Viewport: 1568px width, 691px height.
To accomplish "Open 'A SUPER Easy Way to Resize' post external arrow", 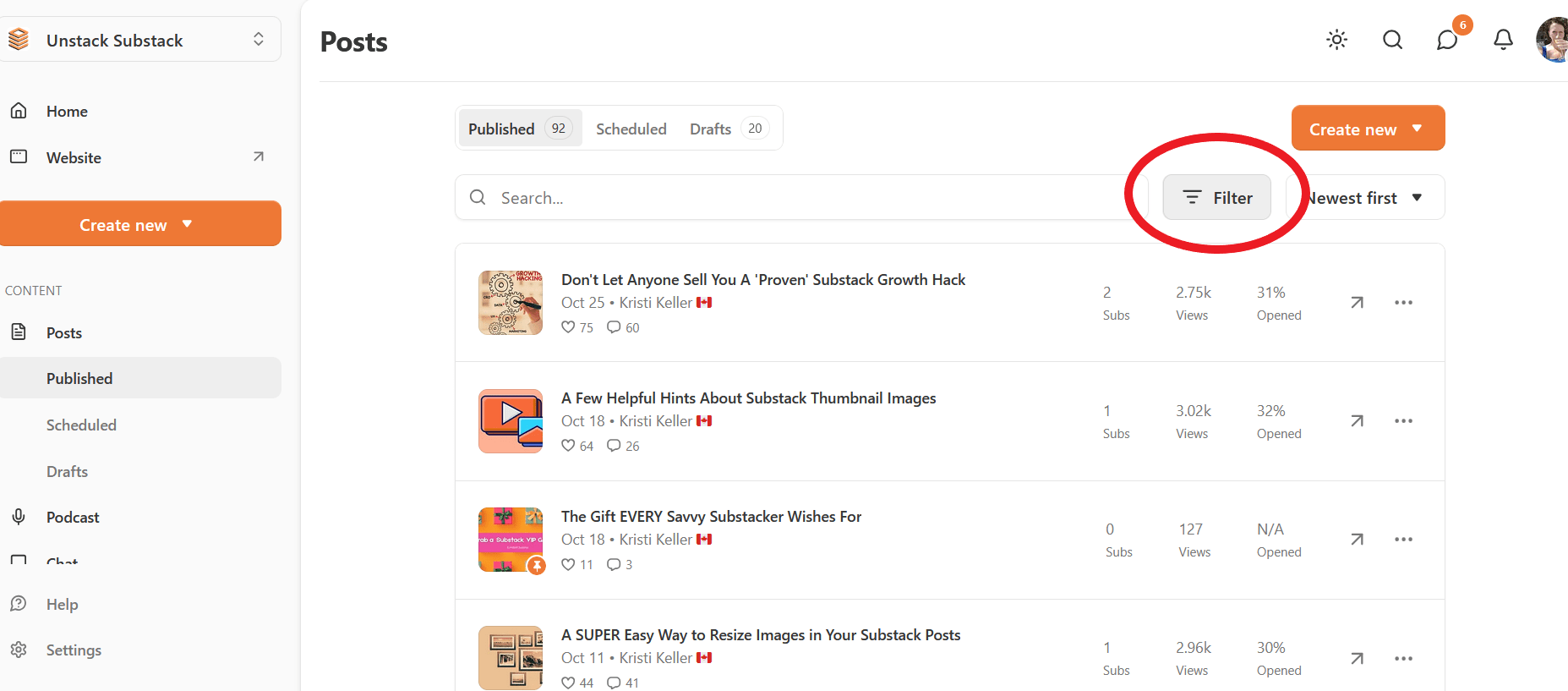I will pos(1357,658).
